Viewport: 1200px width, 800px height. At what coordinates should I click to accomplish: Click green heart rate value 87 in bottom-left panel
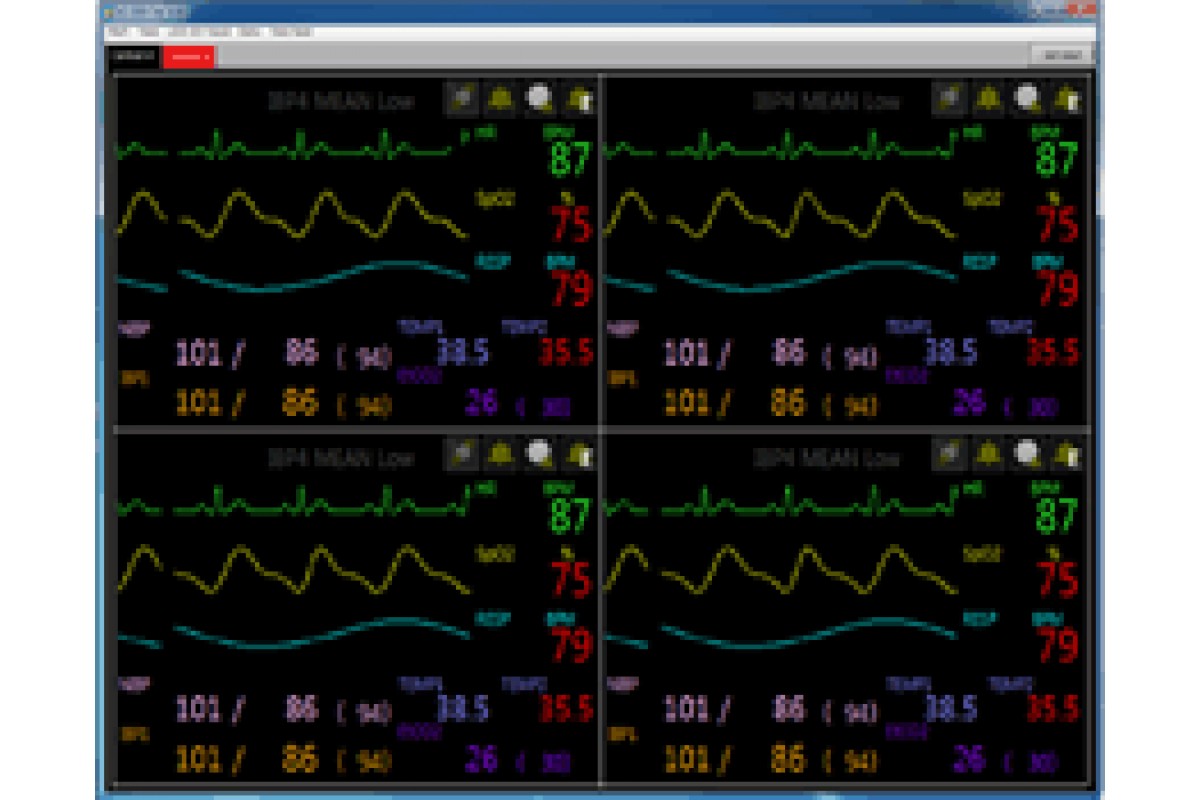pos(569,516)
